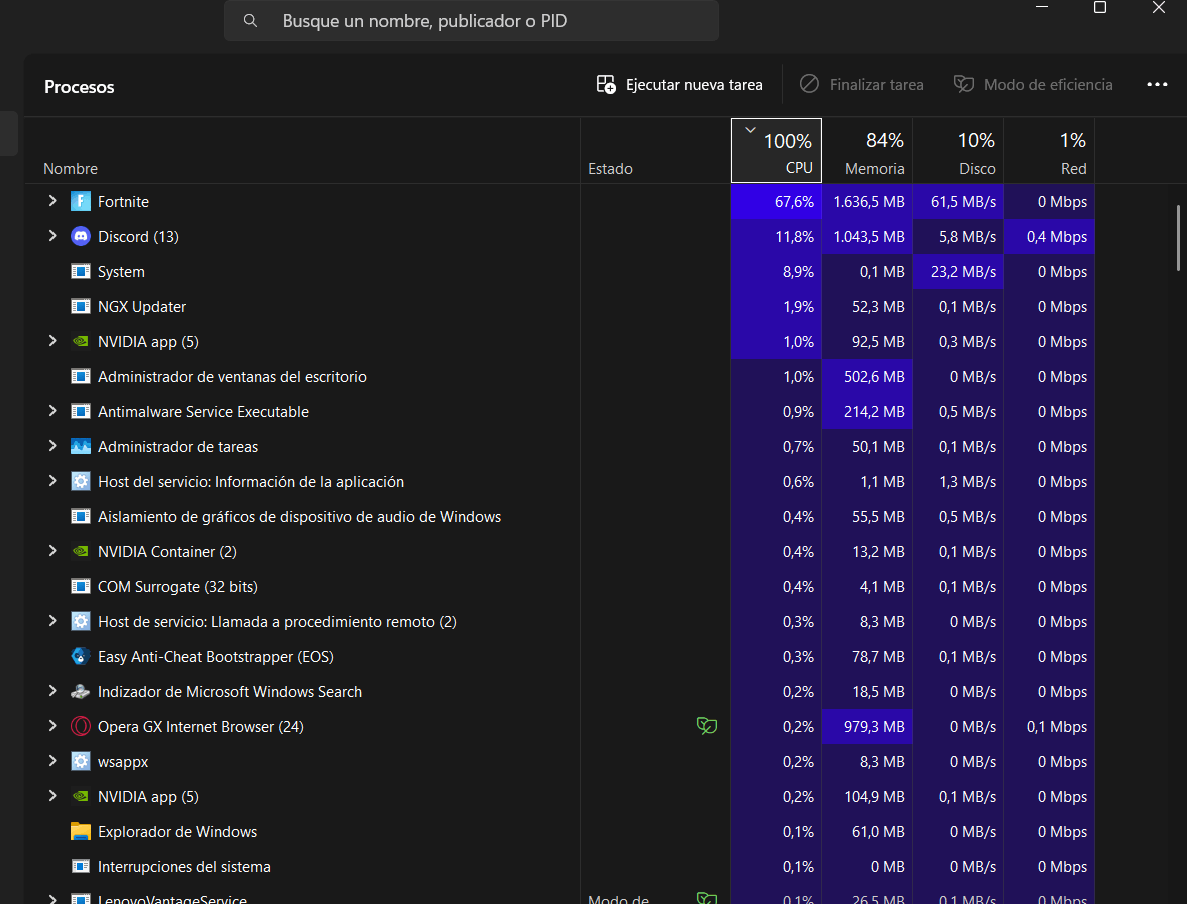Click the Interrupciones del sistema icon
1187x904 pixels.
pos(80,866)
